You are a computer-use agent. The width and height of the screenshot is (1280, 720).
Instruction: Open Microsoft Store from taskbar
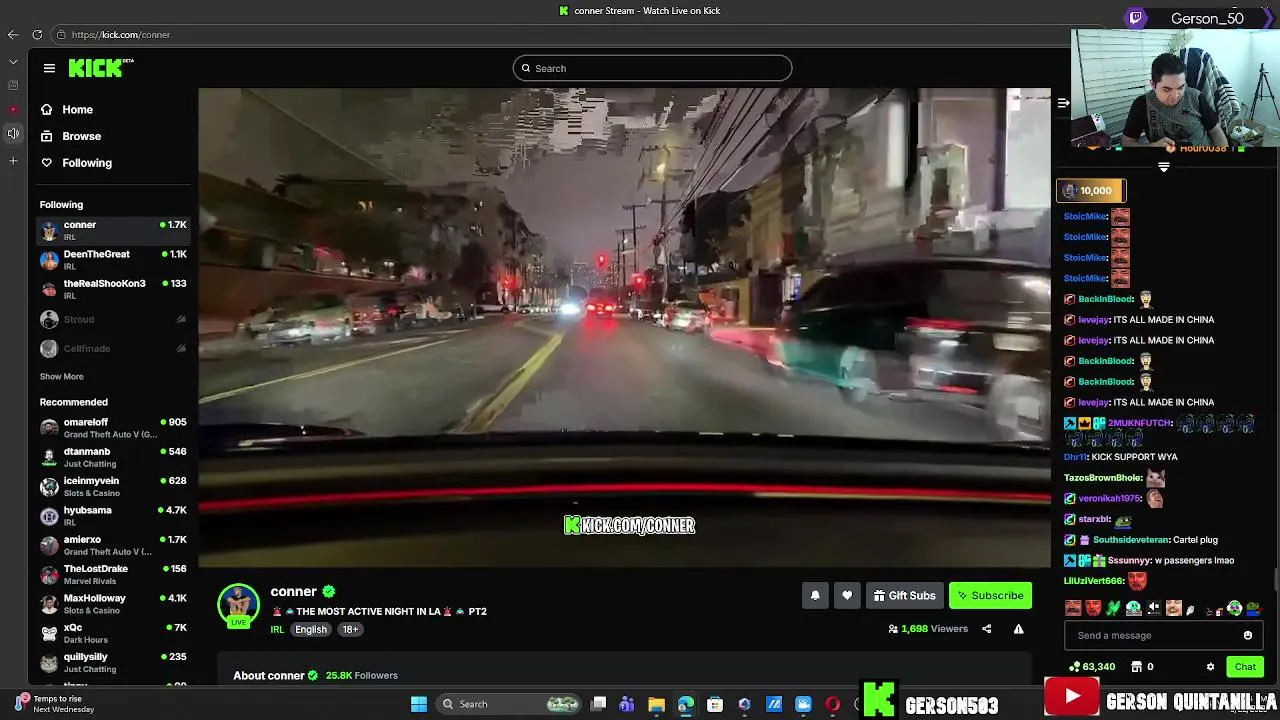[x=715, y=704]
